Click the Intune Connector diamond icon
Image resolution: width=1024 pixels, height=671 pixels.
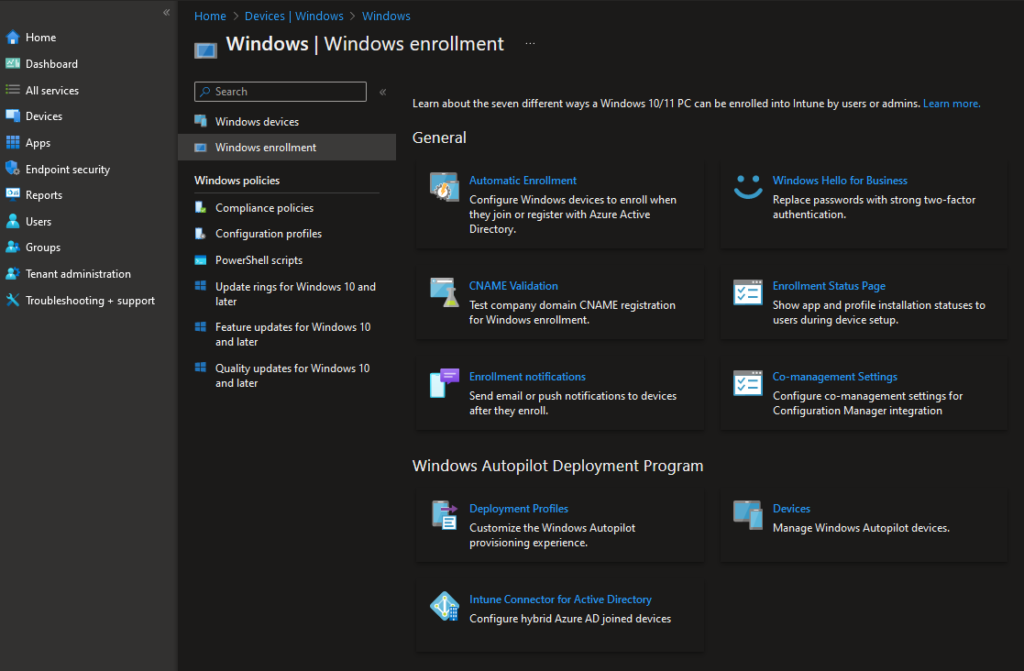(444, 606)
